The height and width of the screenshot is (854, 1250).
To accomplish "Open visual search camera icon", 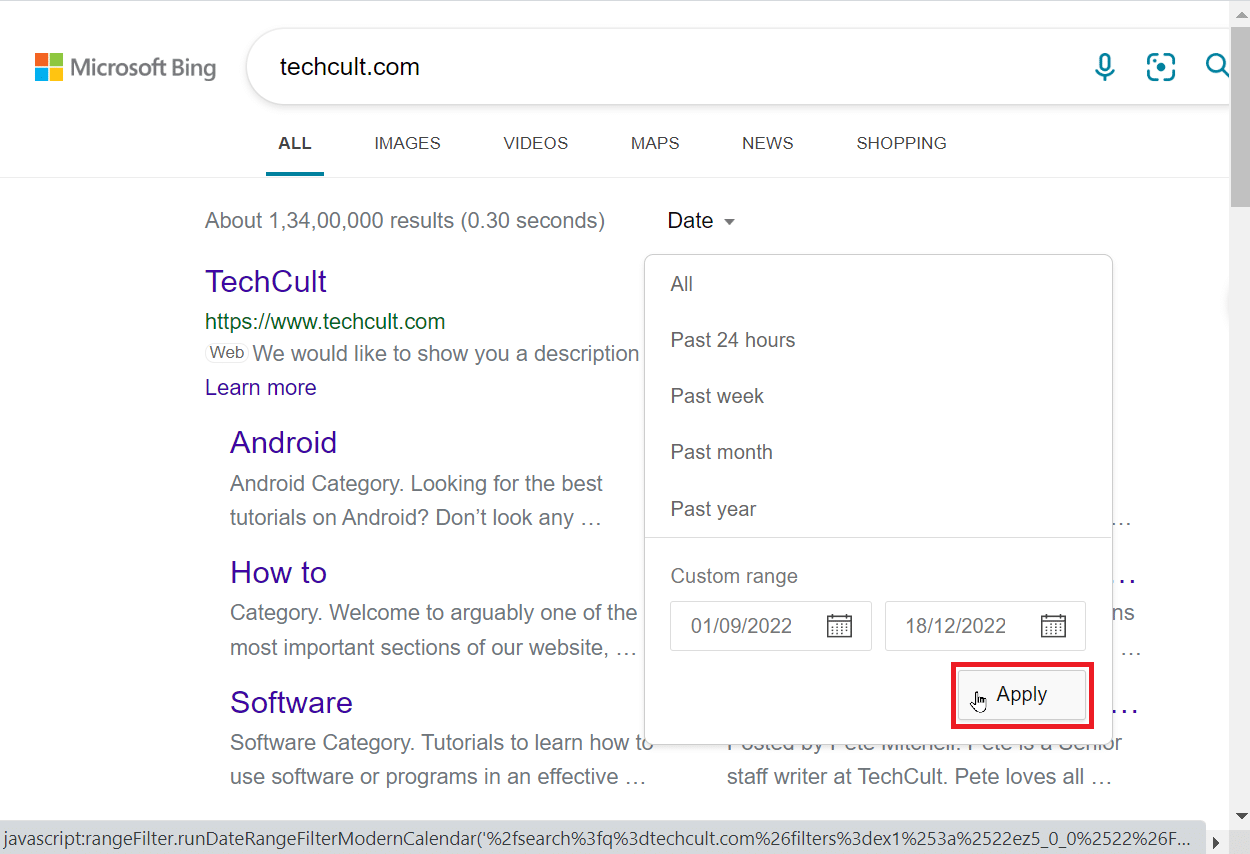I will 1161,67.
